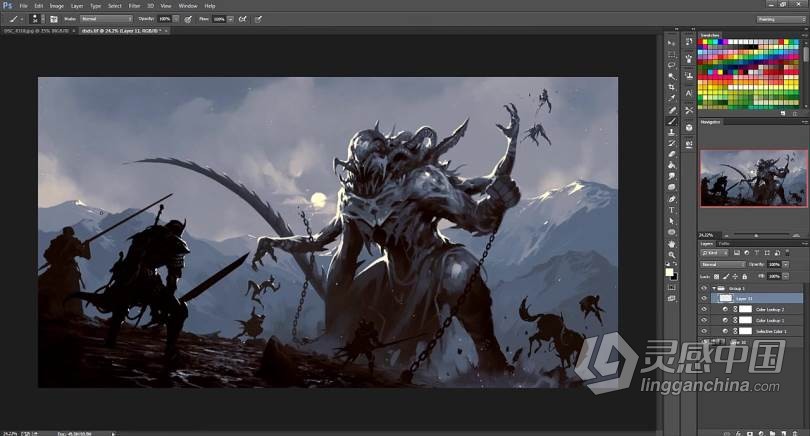Select the Hand tool
Screen dimensions: 810x436
click(x=672, y=244)
